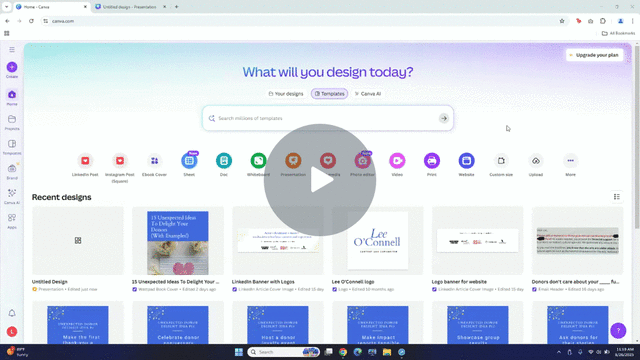Viewport: 640px width, 360px height.
Task: Open a new browser tab
Action: click(x=176, y=7)
